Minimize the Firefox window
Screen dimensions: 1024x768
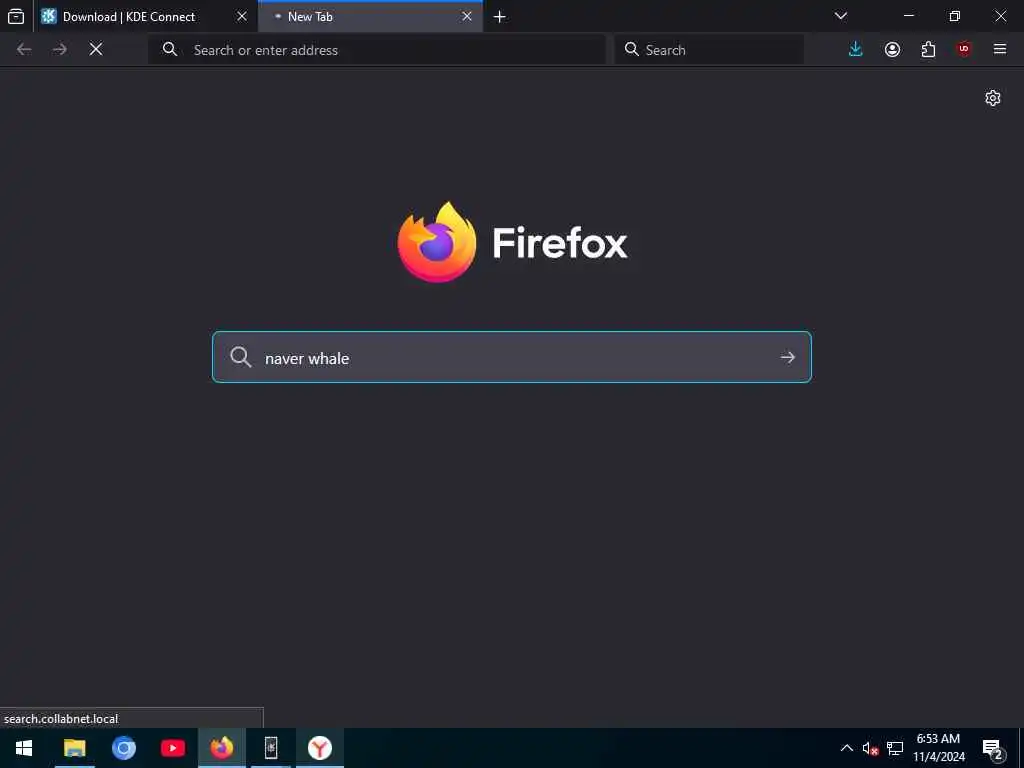[909, 16]
